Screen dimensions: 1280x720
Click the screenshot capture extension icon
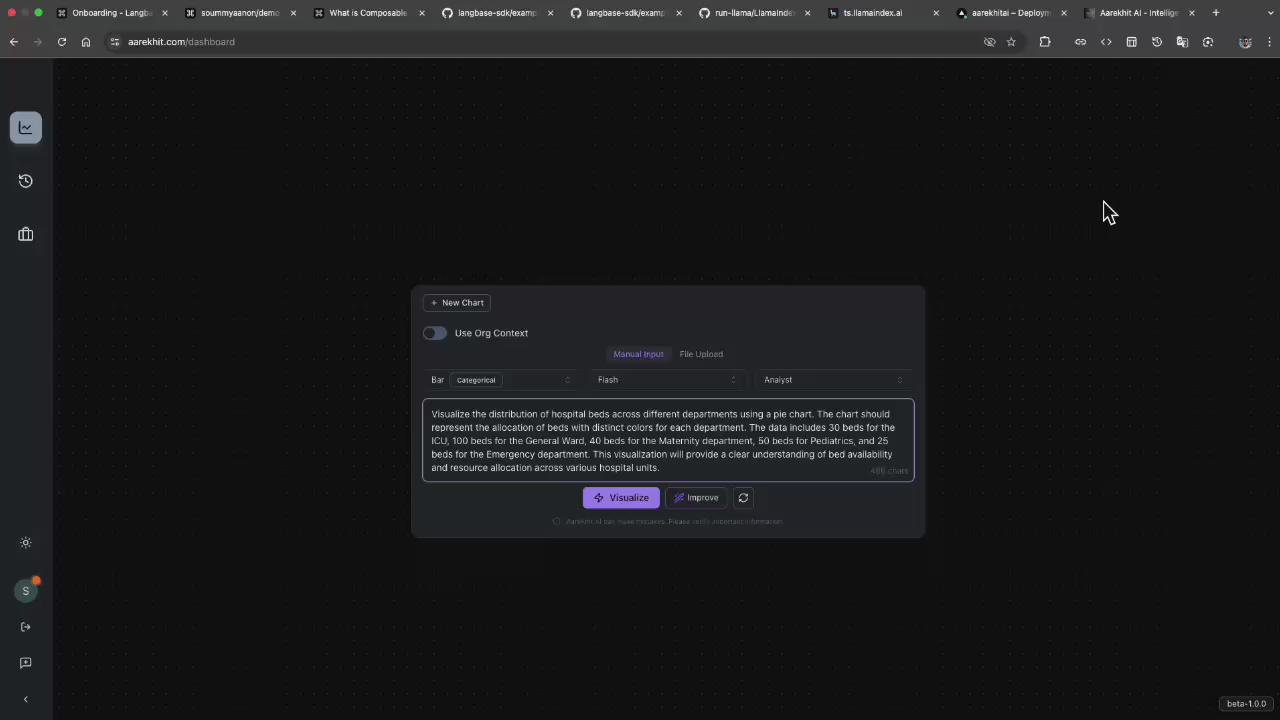[x=1208, y=42]
